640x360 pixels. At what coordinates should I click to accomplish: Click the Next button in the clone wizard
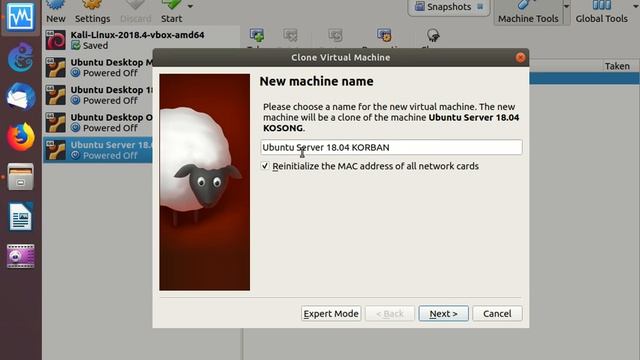pyautogui.click(x=443, y=313)
